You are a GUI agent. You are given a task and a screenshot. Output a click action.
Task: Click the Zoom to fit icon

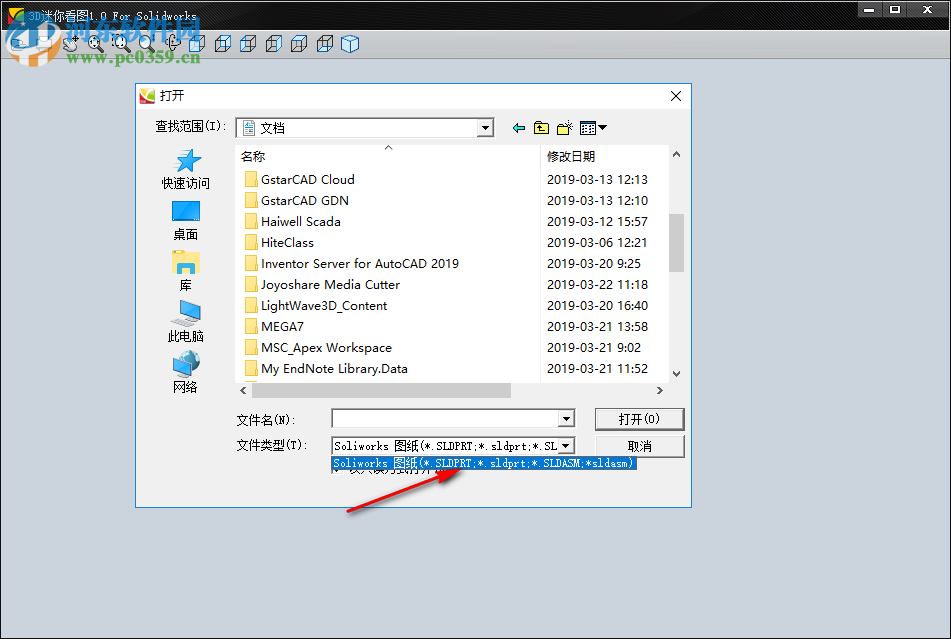[95, 44]
